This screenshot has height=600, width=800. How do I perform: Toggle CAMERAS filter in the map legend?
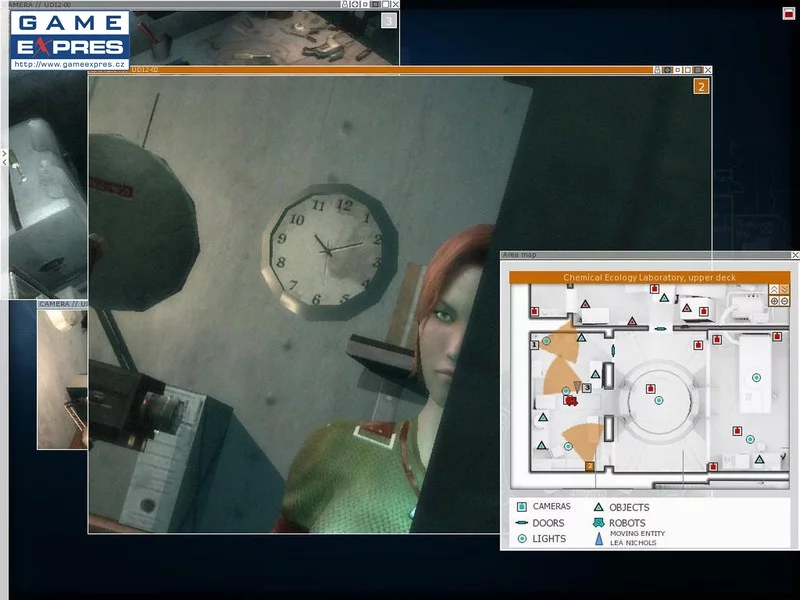pos(521,507)
